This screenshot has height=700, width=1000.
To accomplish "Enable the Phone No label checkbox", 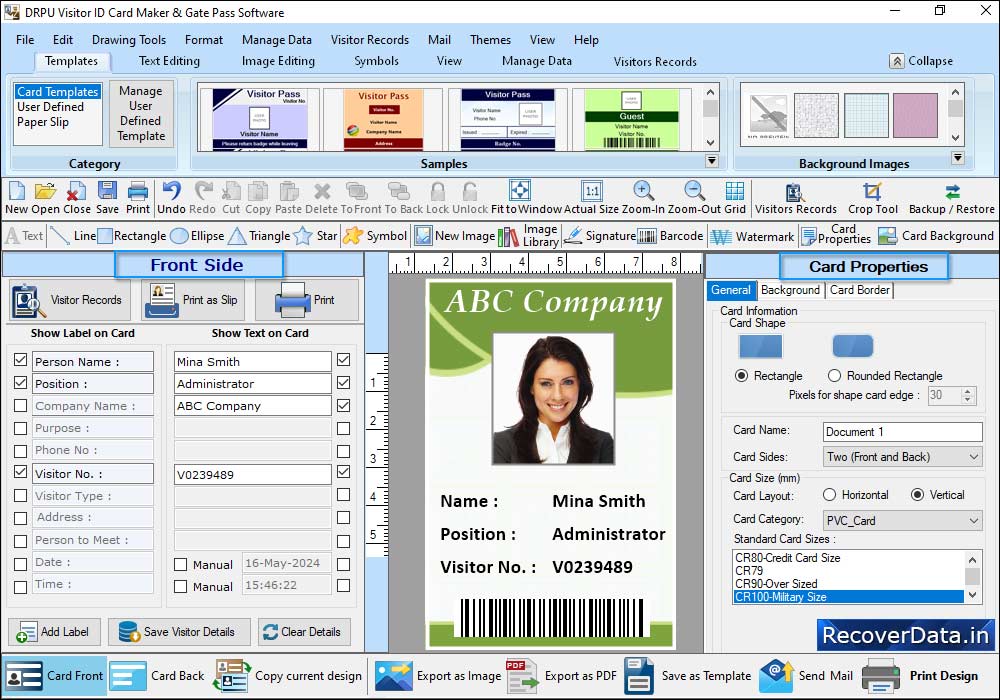I will 20,451.
